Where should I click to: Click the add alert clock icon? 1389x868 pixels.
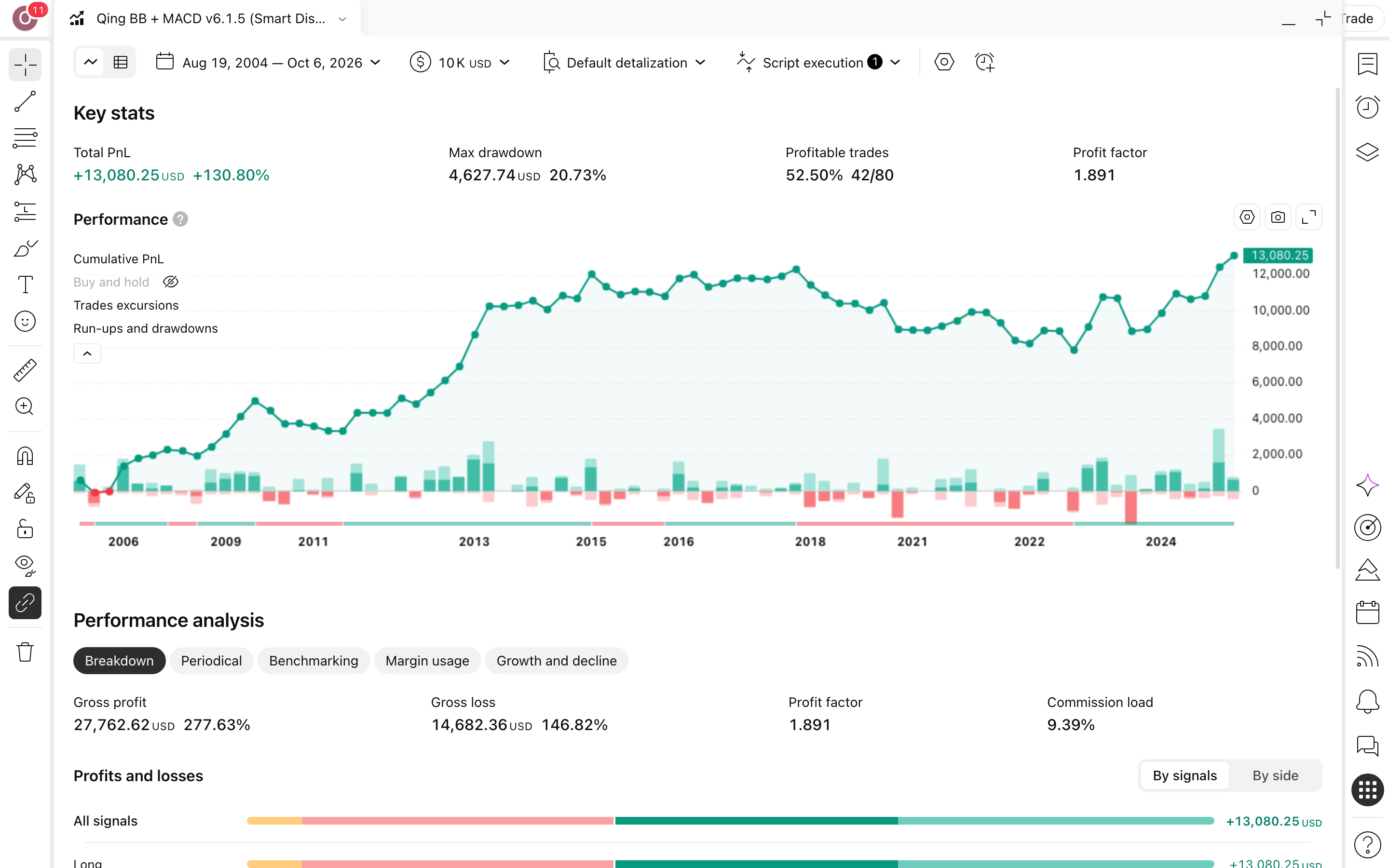point(985,62)
